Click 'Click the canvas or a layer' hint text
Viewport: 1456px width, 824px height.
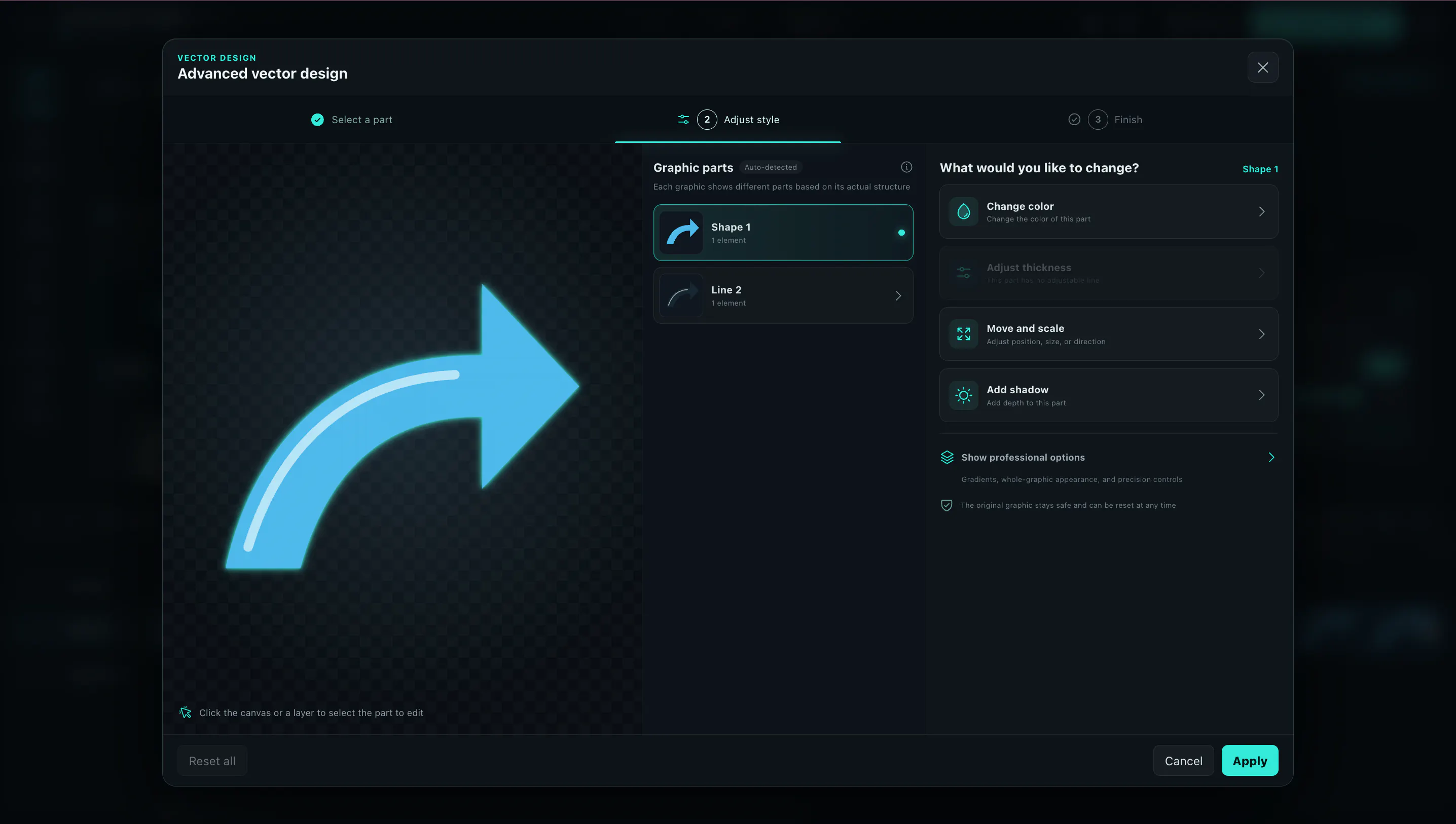pos(311,713)
